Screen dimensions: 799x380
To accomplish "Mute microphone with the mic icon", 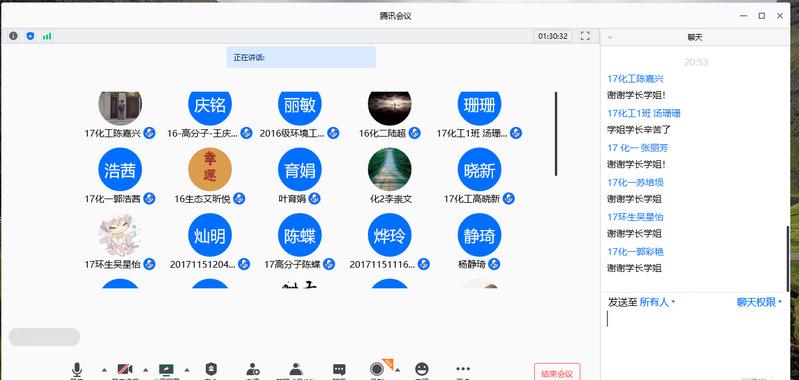I will point(77,369).
